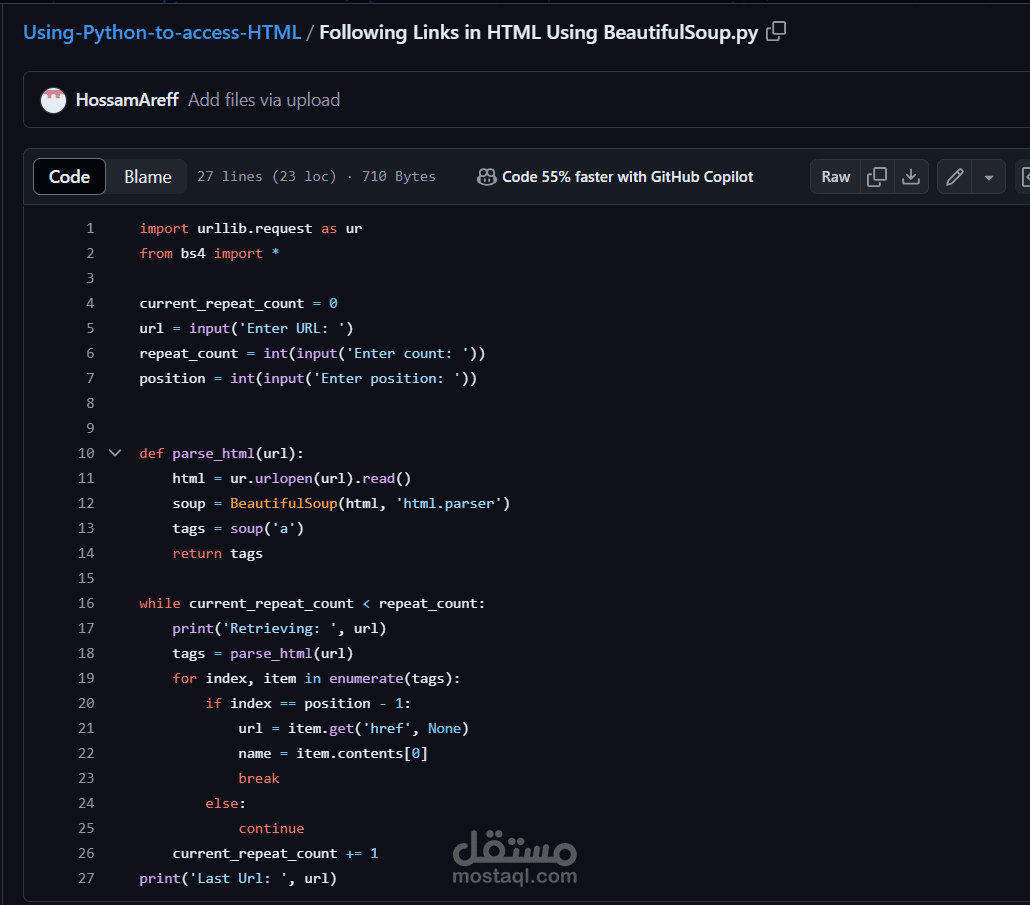Screen dimensions: 1030x905
Task: Click 'tags = parse_html(url)' line
Action: pyautogui.click(x=263, y=653)
